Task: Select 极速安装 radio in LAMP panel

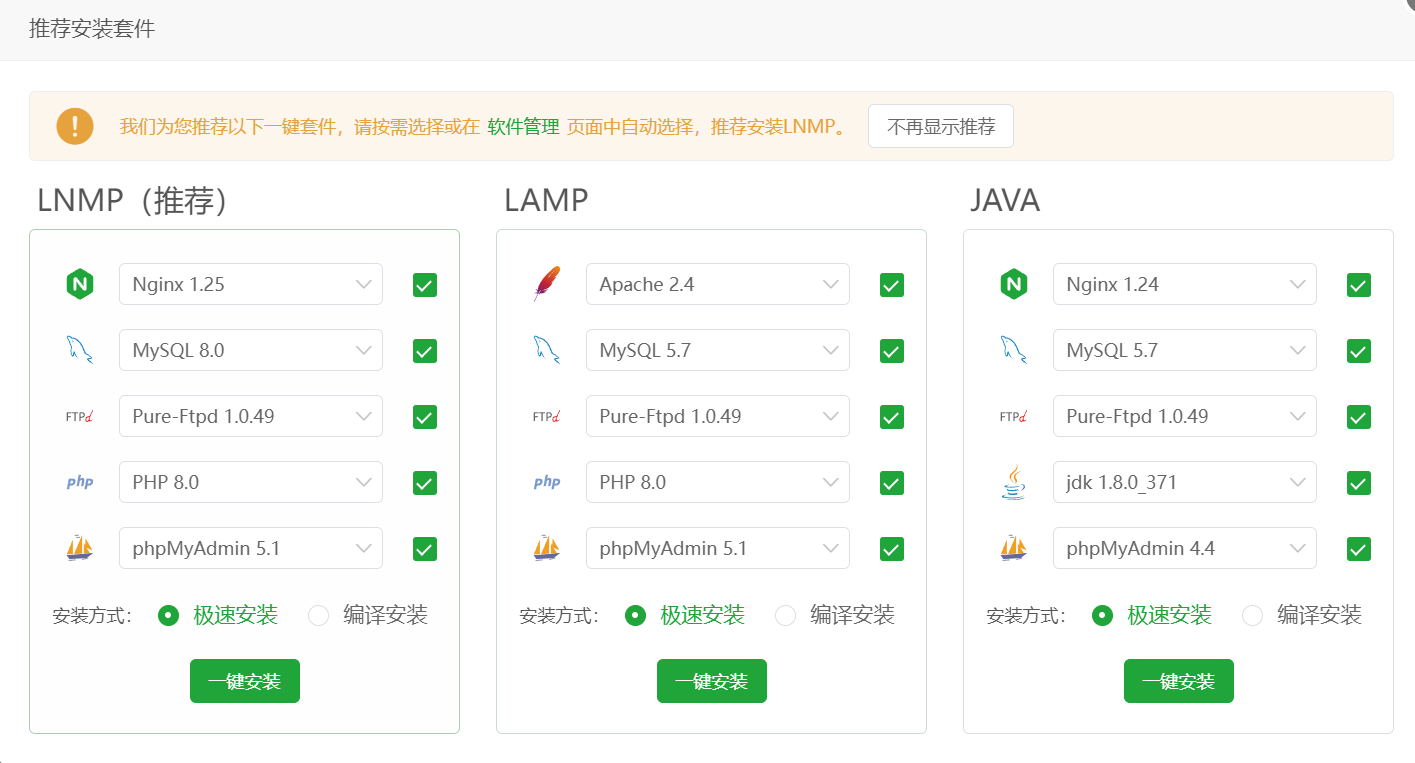Action: pos(636,615)
